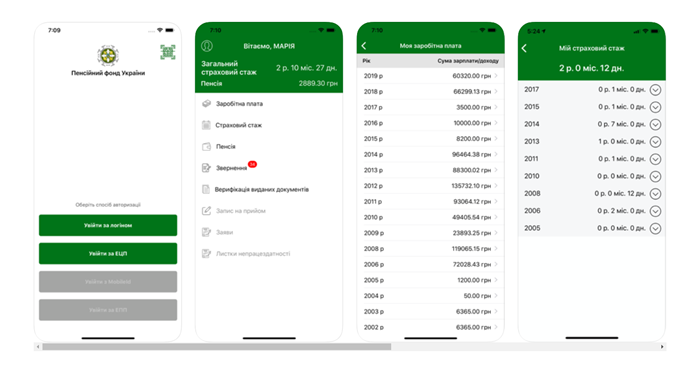Open salary details chevron for 2008 р
Screen dimensions: 688x365
coord(496,248)
